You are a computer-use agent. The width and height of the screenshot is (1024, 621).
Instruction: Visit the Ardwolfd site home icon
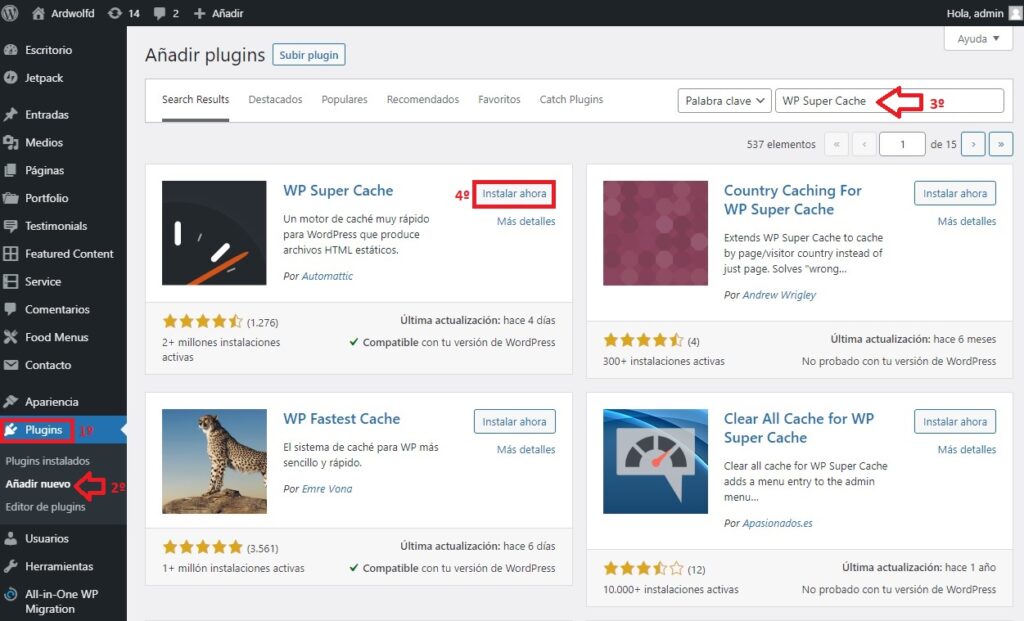(39, 13)
